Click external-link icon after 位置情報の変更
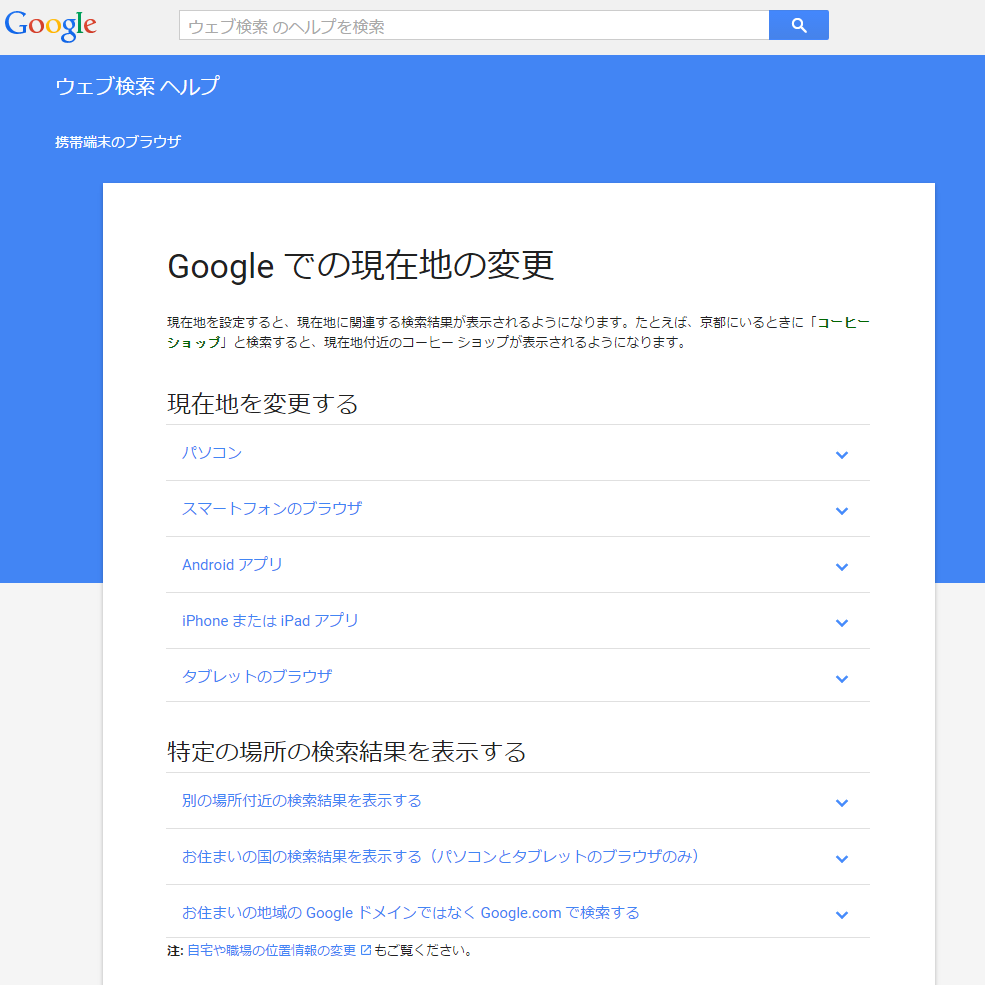The height and width of the screenshot is (985, 985). click(x=366, y=950)
